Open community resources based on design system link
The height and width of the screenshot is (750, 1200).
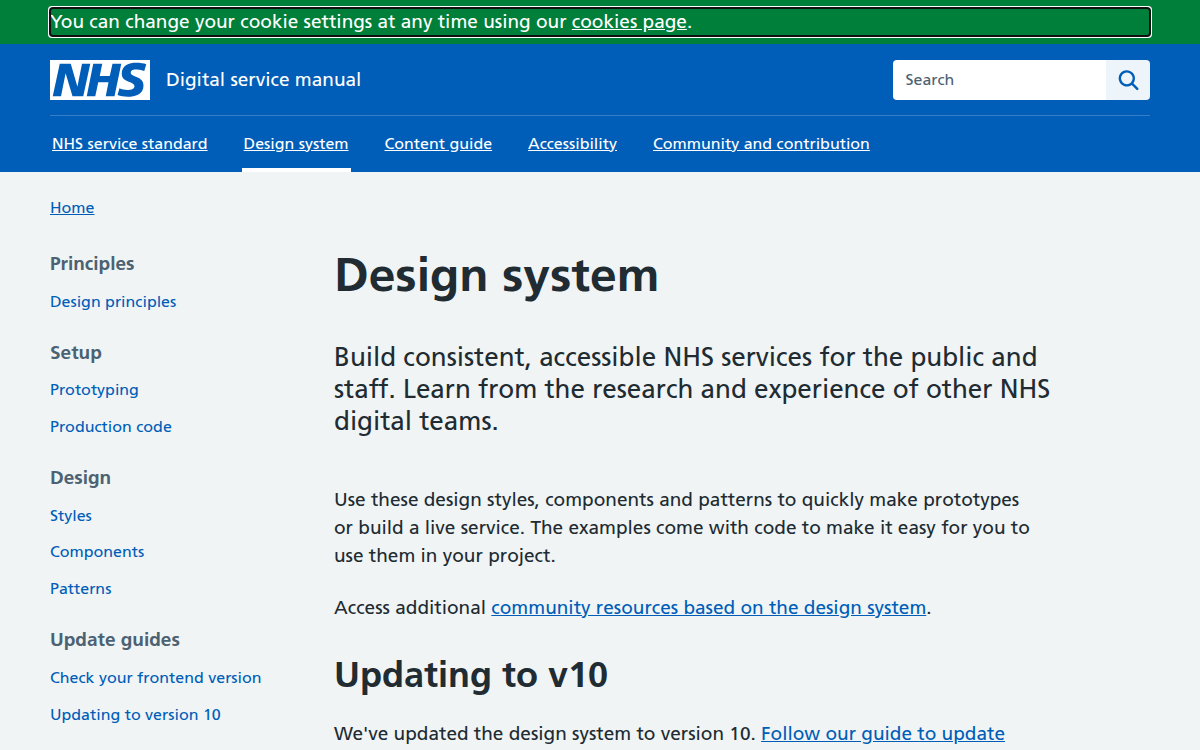709,607
